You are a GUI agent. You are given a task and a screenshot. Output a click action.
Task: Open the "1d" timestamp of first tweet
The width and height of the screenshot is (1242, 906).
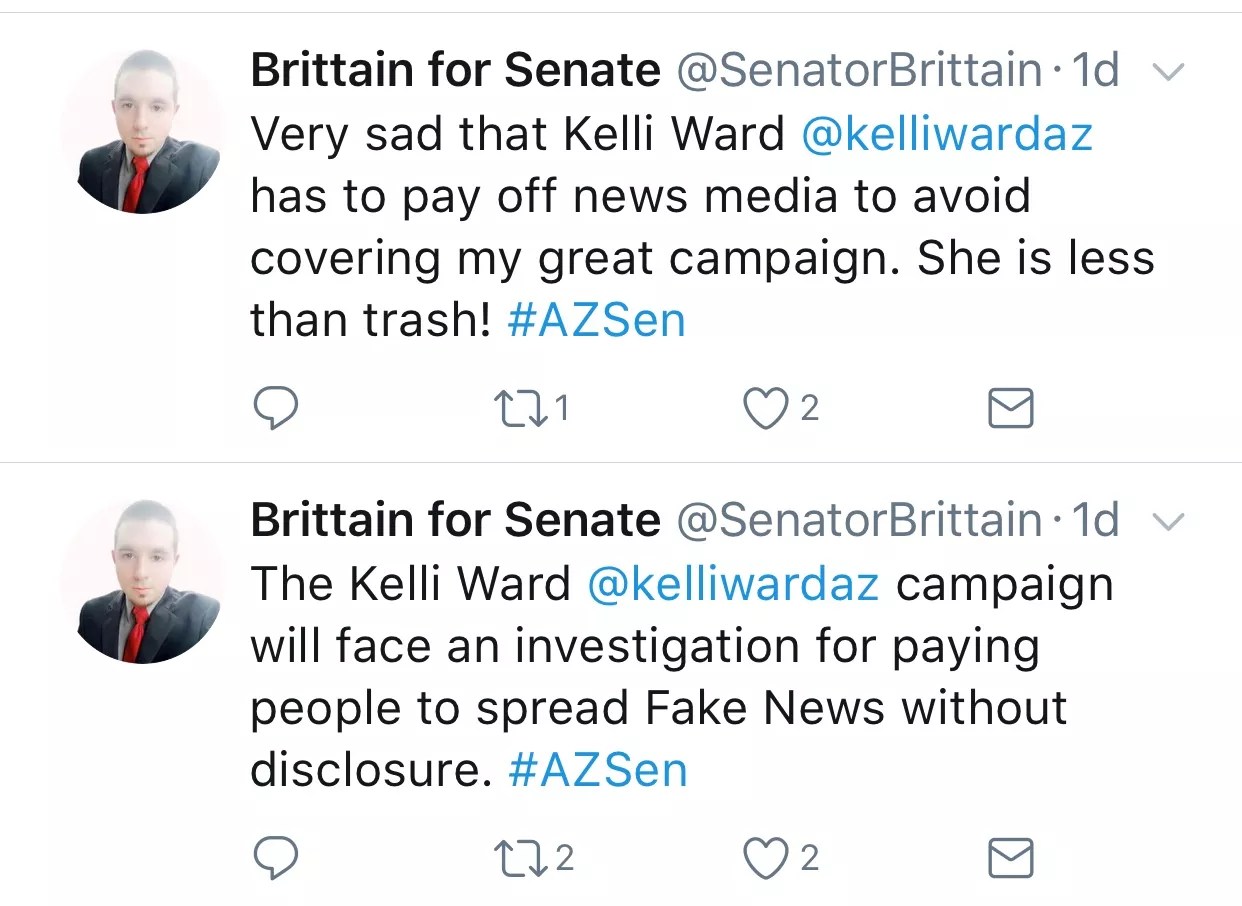coord(1094,70)
